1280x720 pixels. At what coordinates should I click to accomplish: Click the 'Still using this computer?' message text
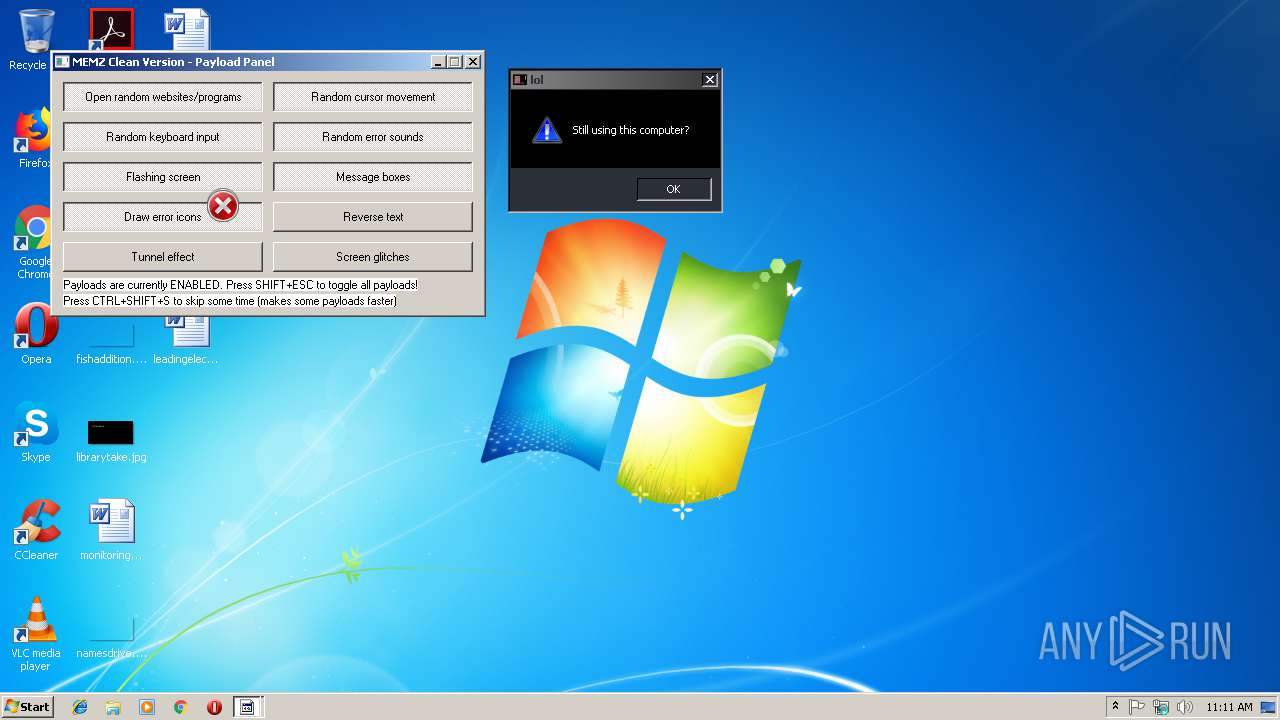(631, 130)
